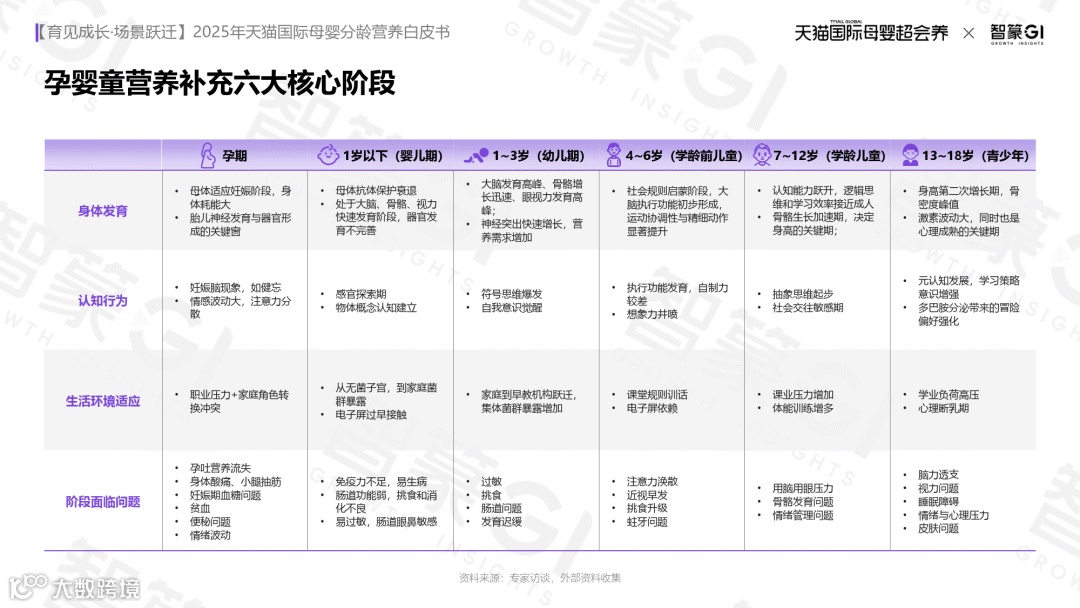This screenshot has width=1080, height=608.
Task: Click the text 孕吐营养流失
Action: [x=220, y=468]
